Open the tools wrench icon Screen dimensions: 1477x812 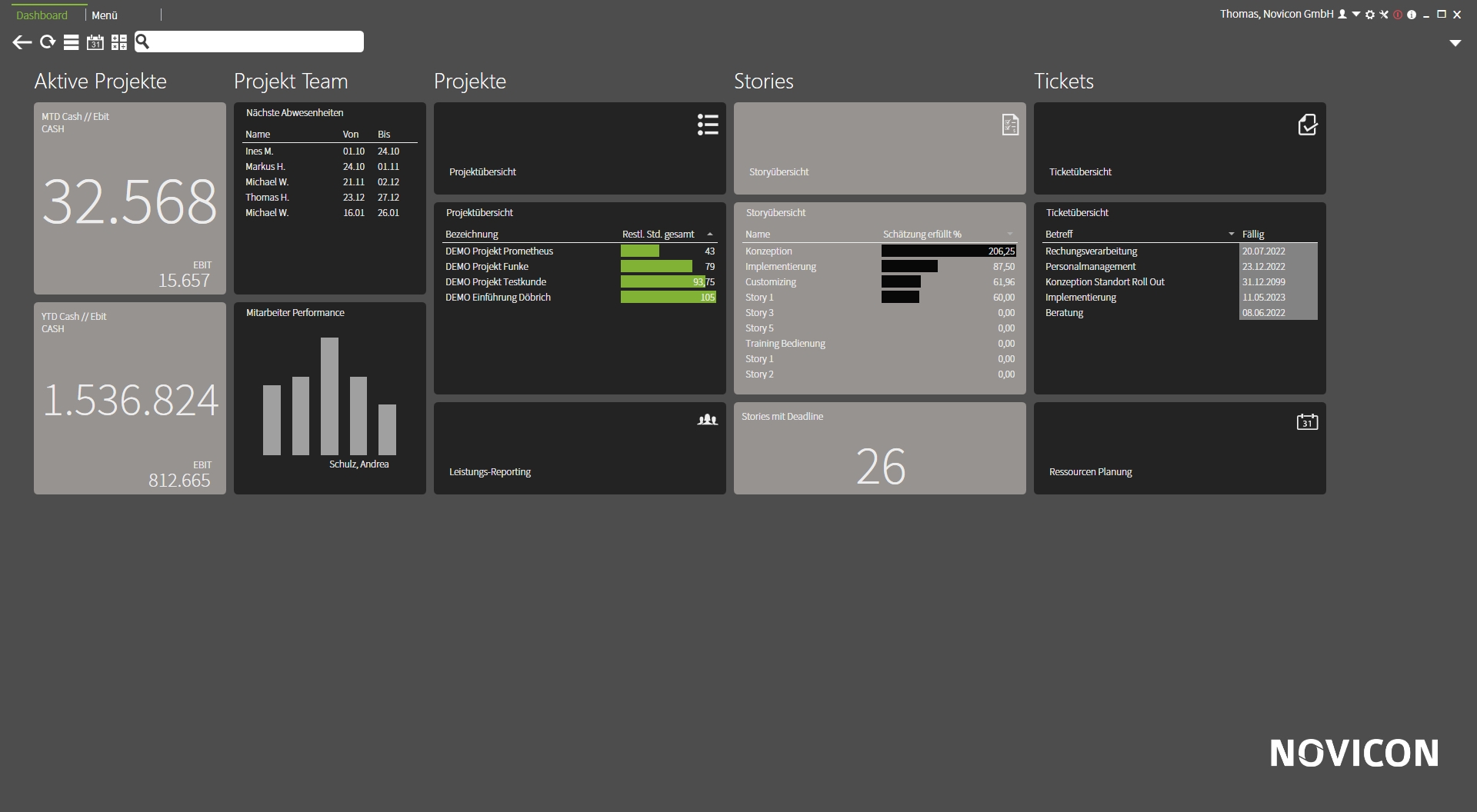(x=1384, y=15)
